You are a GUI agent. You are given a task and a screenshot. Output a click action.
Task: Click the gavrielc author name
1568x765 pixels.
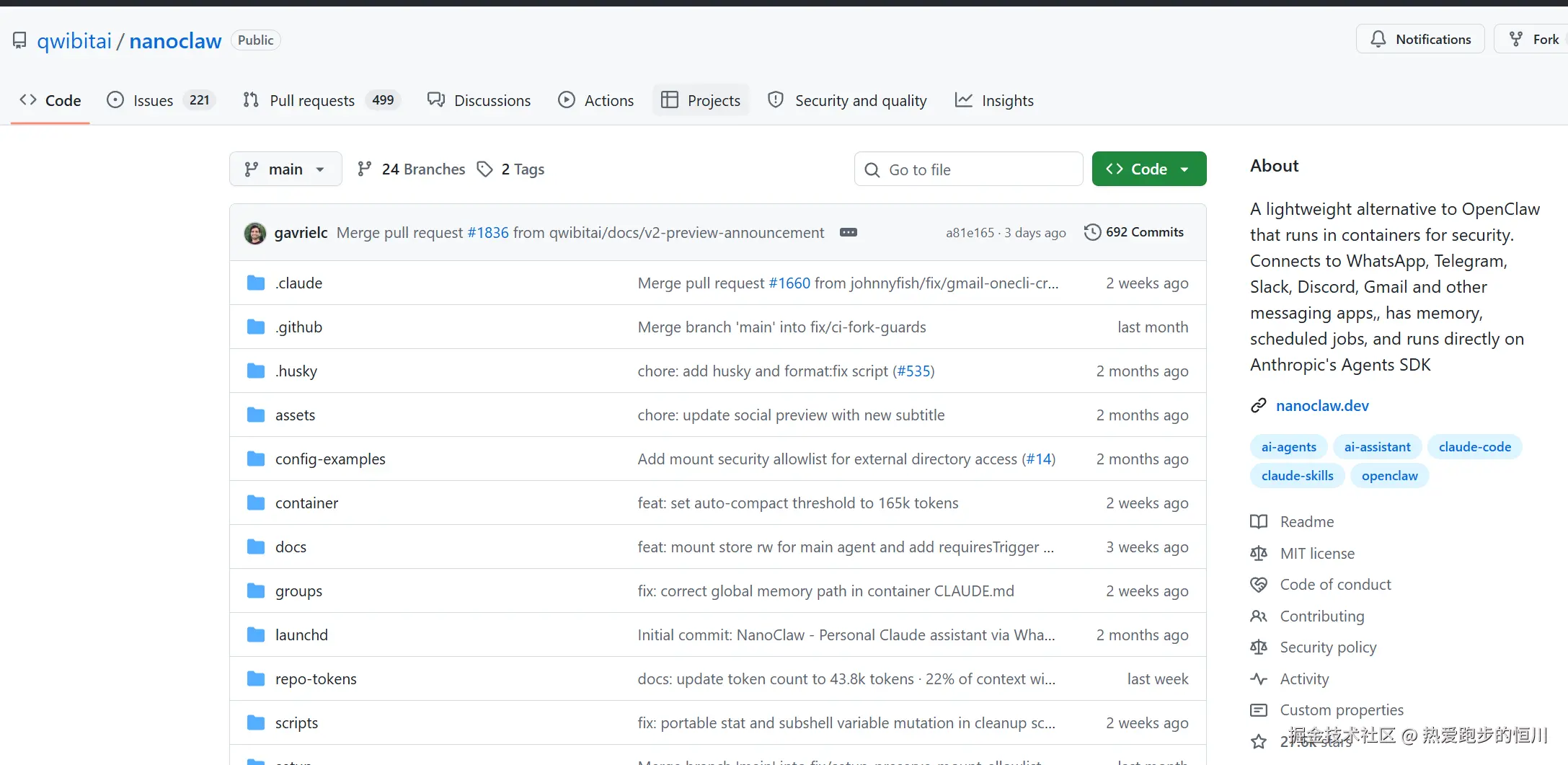point(301,232)
